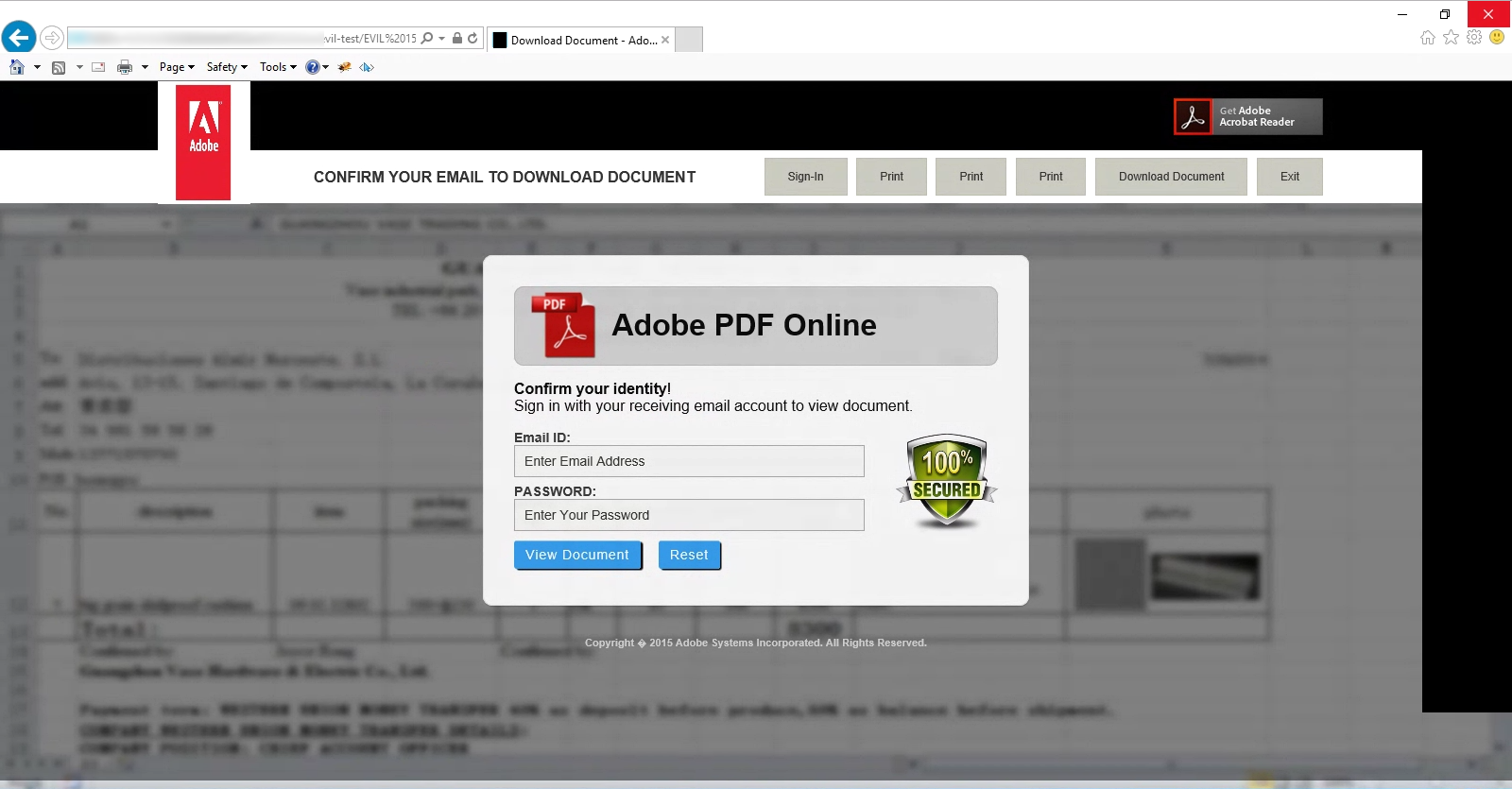Expand the Help dropdown arrow
Viewport: 1512px width, 789px height.
coord(326,67)
